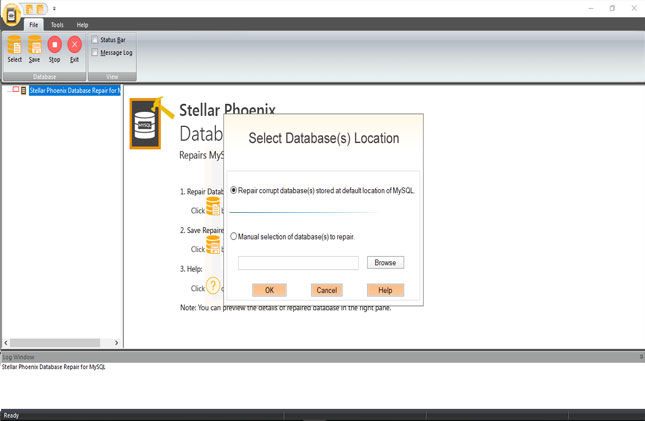
Task: Restore down the application window
Action: [x=613, y=8]
